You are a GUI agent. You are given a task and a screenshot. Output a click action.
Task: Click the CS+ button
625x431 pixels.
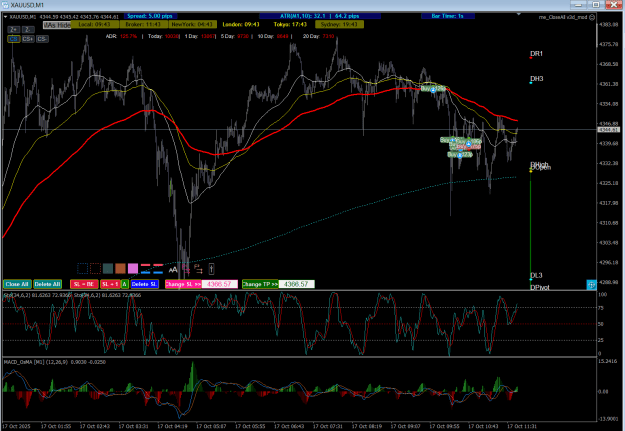point(28,39)
